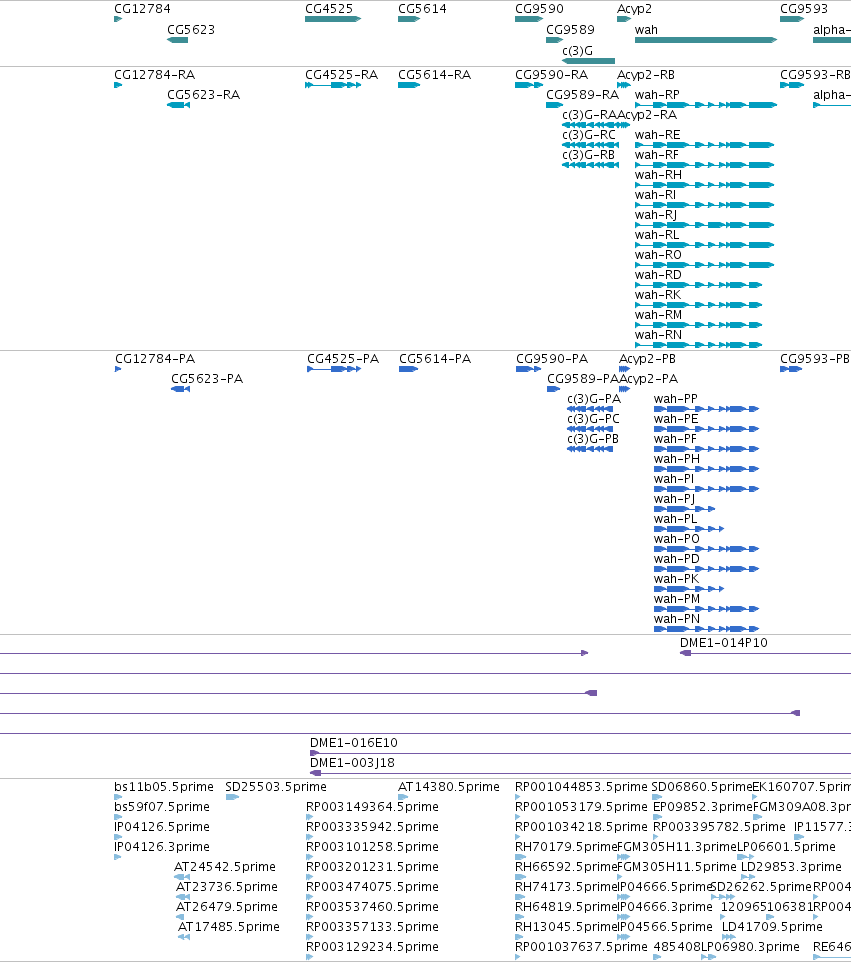851x962 pixels.
Task: Select the CG9593-PB protein label
Action: pyautogui.click(x=815, y=358)
